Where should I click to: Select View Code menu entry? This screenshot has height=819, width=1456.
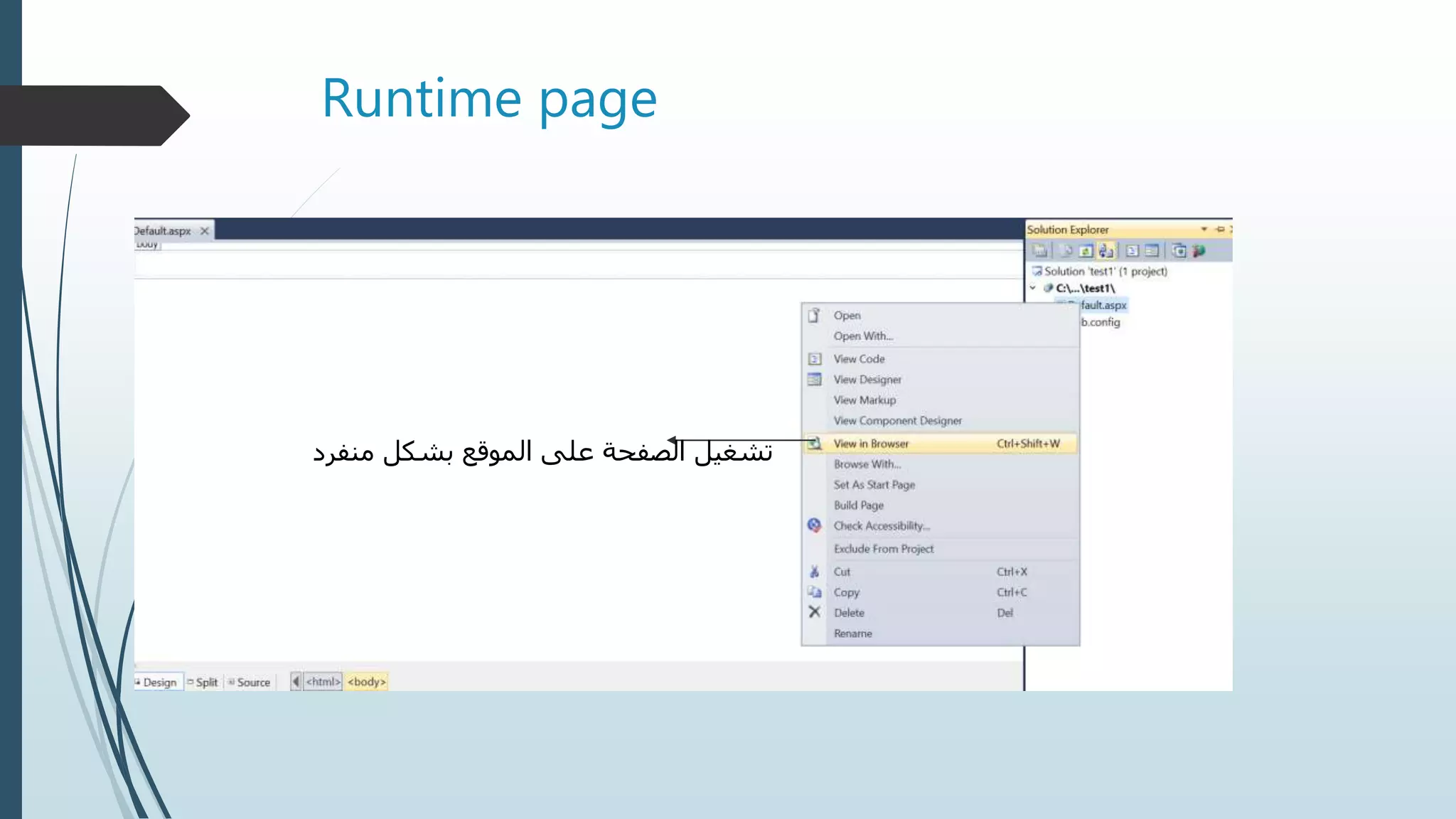click(940, 359)
